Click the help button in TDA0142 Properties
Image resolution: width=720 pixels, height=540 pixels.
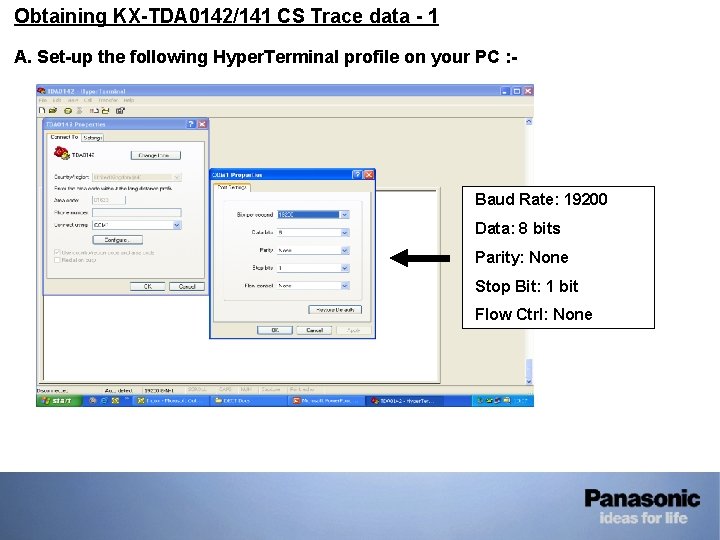coord(191,124)
